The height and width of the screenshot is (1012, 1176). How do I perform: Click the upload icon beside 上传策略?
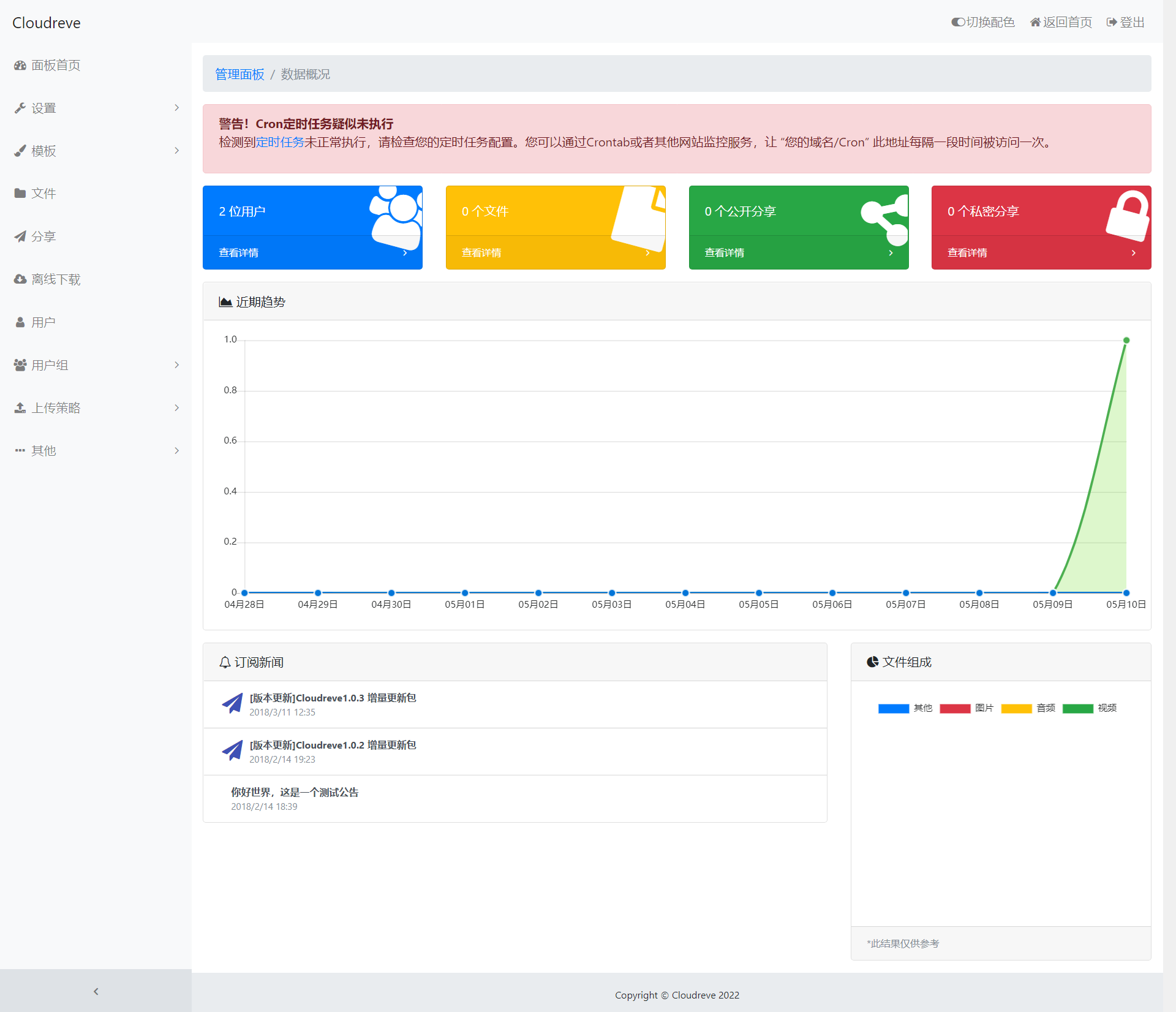coord(20,408)
